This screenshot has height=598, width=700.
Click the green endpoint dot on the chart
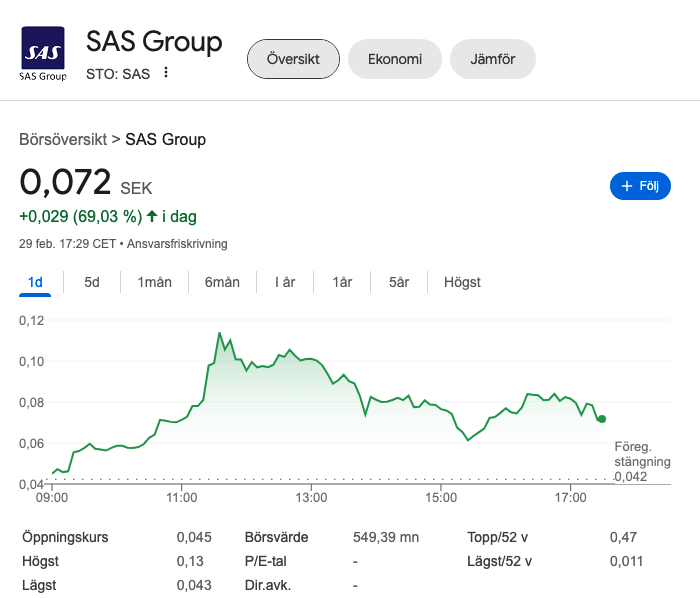601,419
